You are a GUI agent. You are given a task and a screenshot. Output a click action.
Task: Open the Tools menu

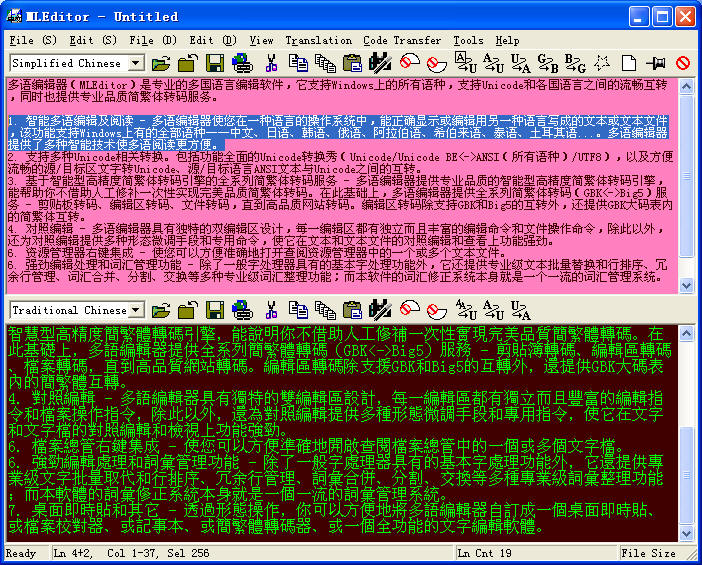(x=468, y=40)
